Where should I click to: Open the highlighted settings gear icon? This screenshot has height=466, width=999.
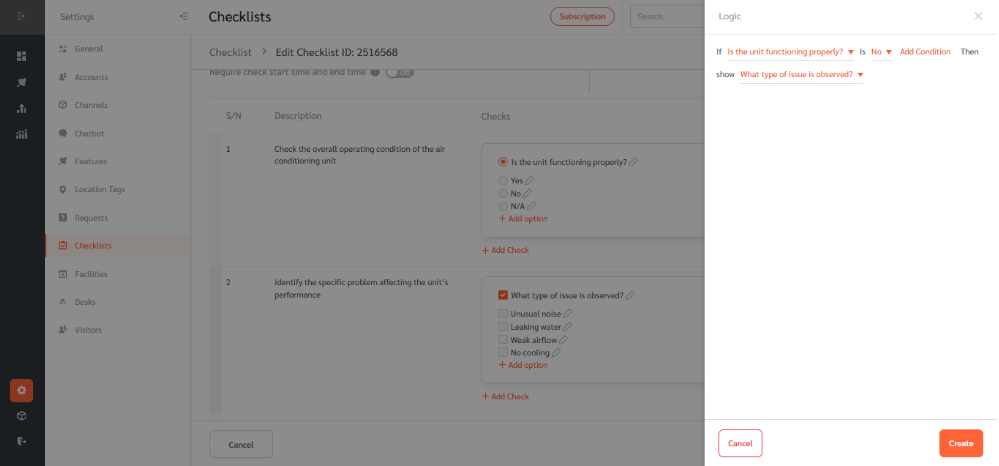[21, 390]
